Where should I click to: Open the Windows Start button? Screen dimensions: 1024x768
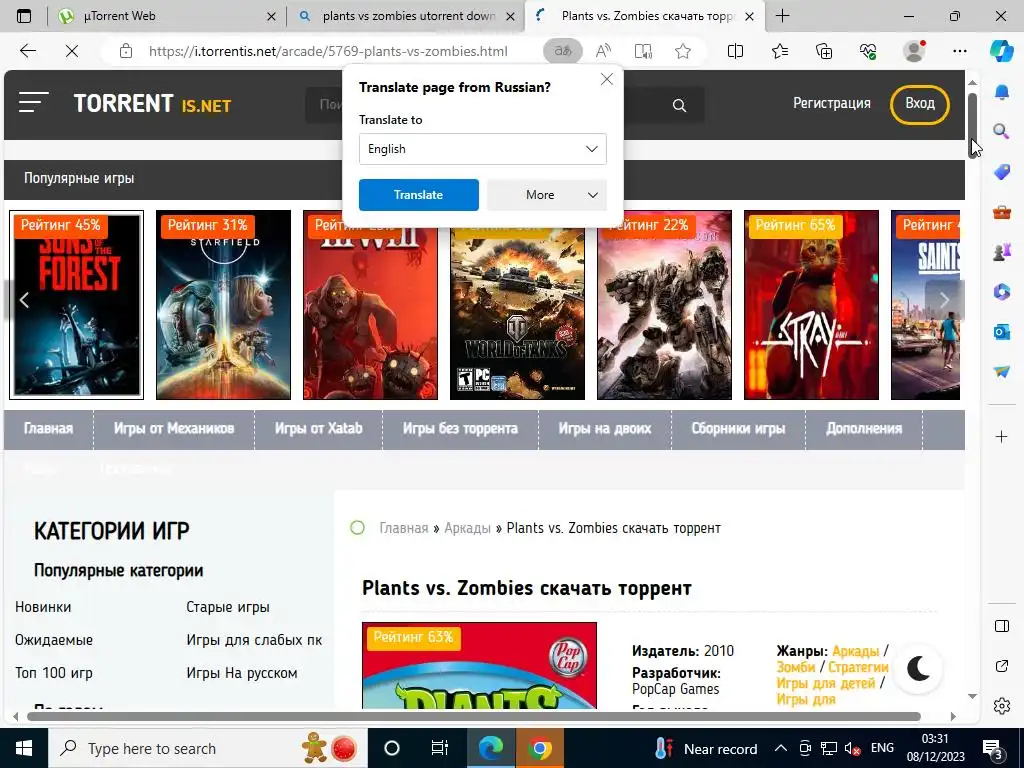click(24, 748)
